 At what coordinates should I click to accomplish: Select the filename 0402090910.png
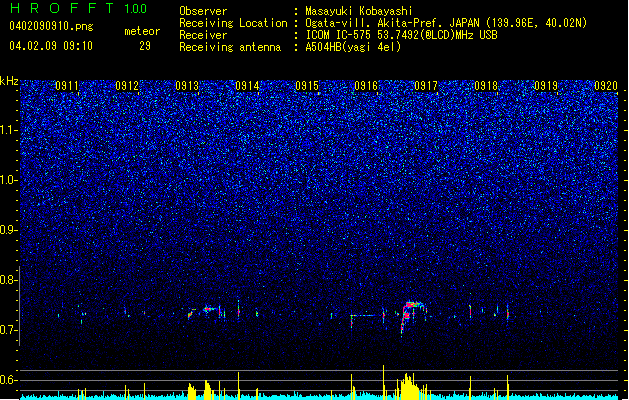tap(51, 26)
